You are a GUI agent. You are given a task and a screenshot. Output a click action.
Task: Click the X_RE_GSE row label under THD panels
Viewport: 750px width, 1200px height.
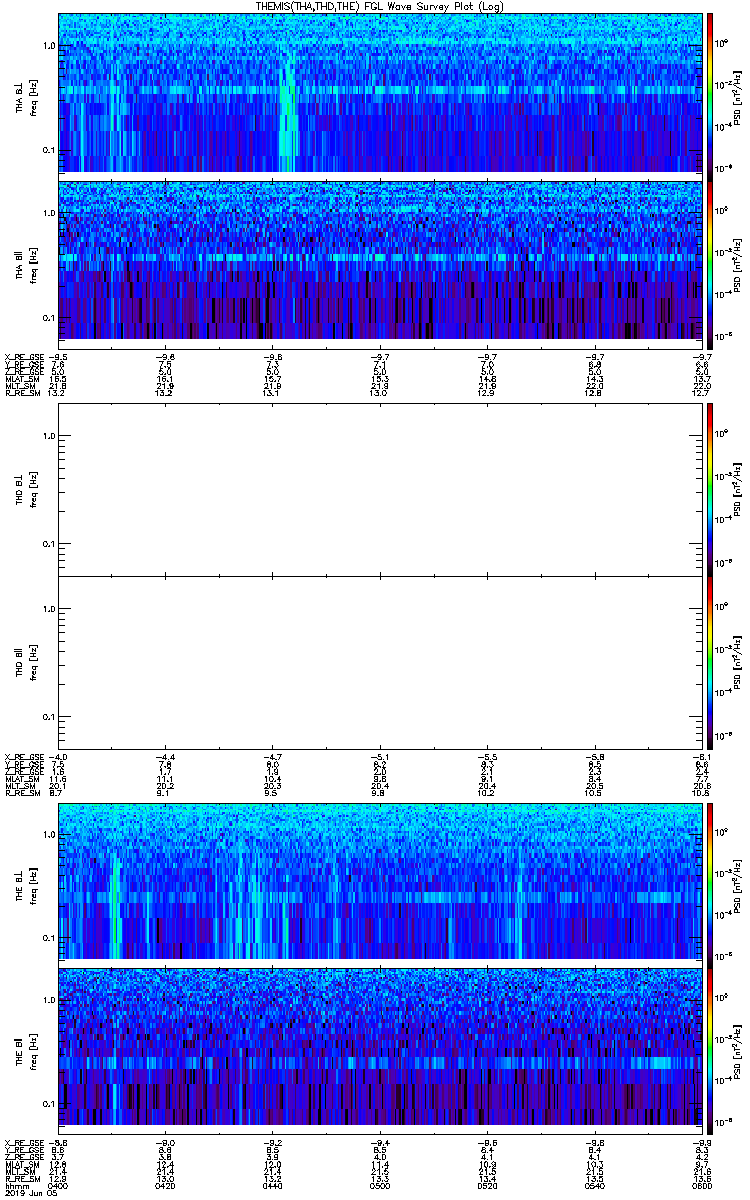pos(24,757)
